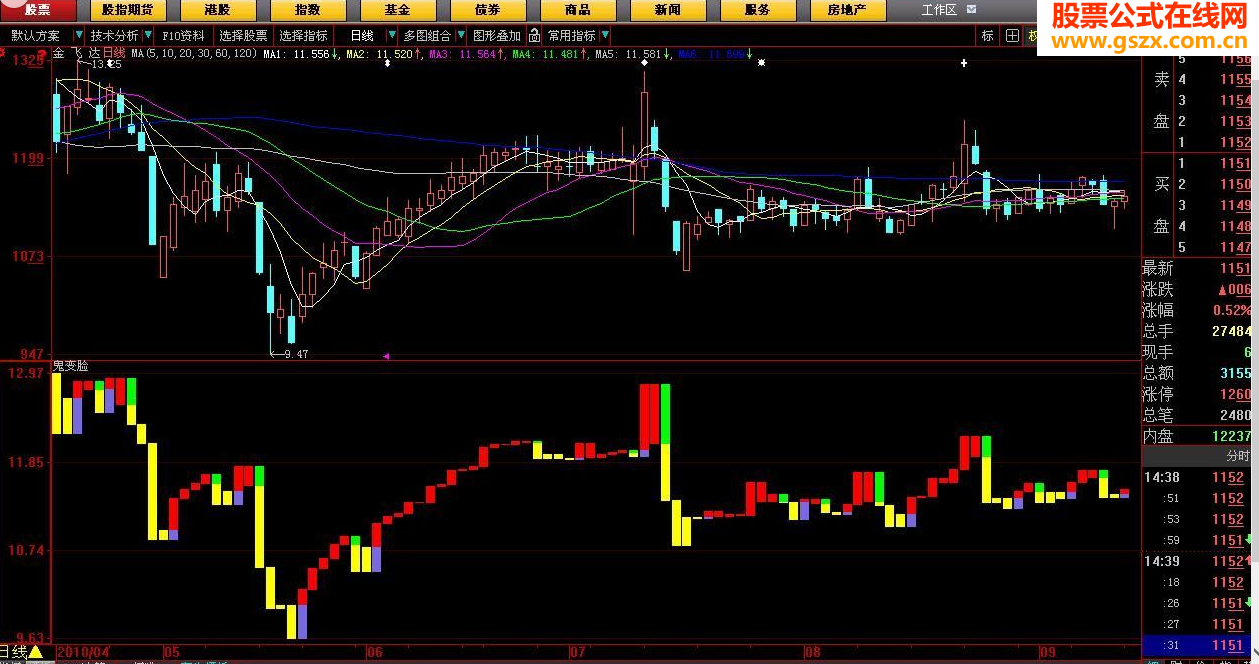Click the 1073 price axis label
Viewport: 1259px width, 664px height.
click(30, 256)
